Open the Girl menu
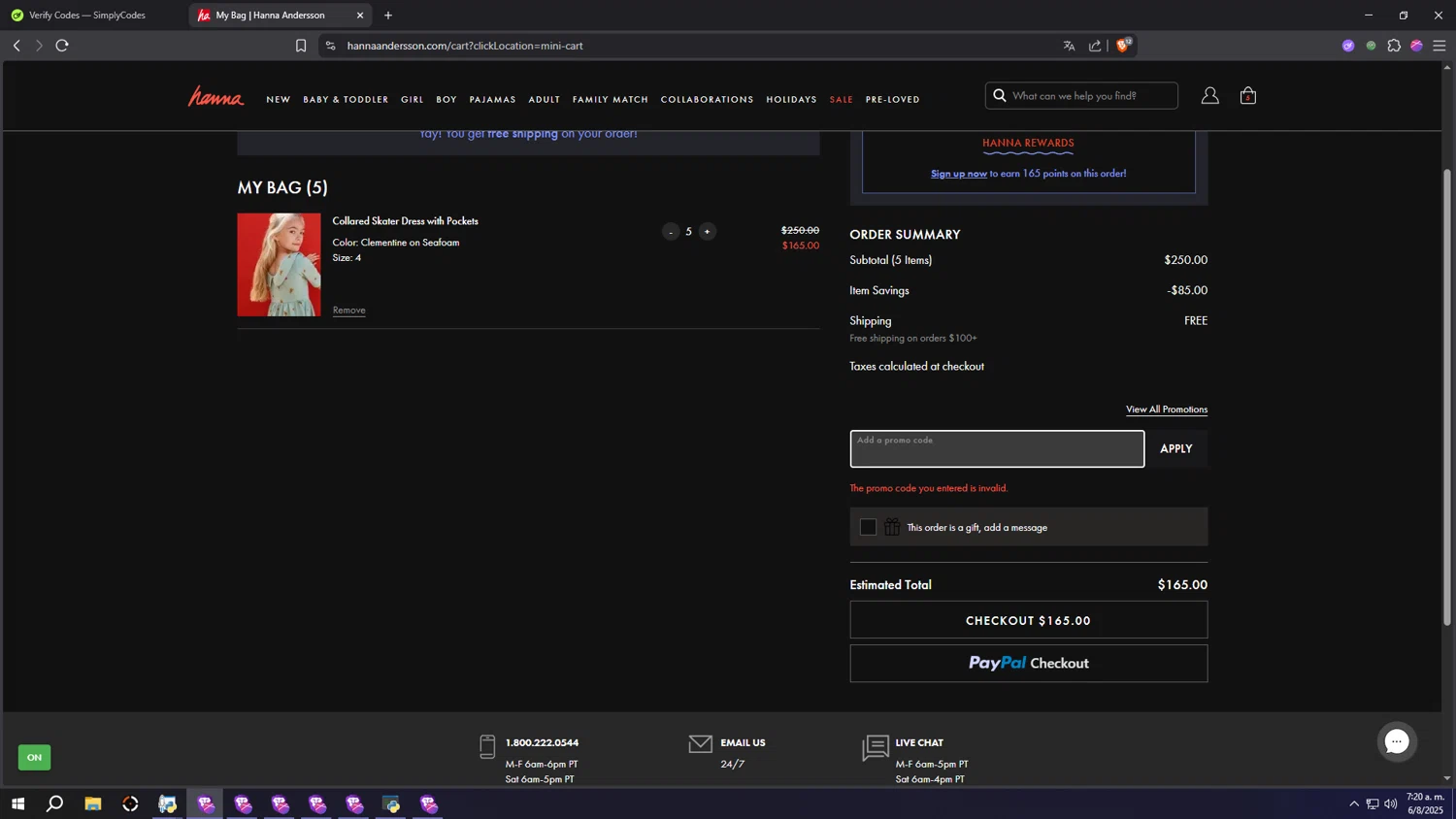The height and width of the screenshot is (819, 1456). coord(413,100)
